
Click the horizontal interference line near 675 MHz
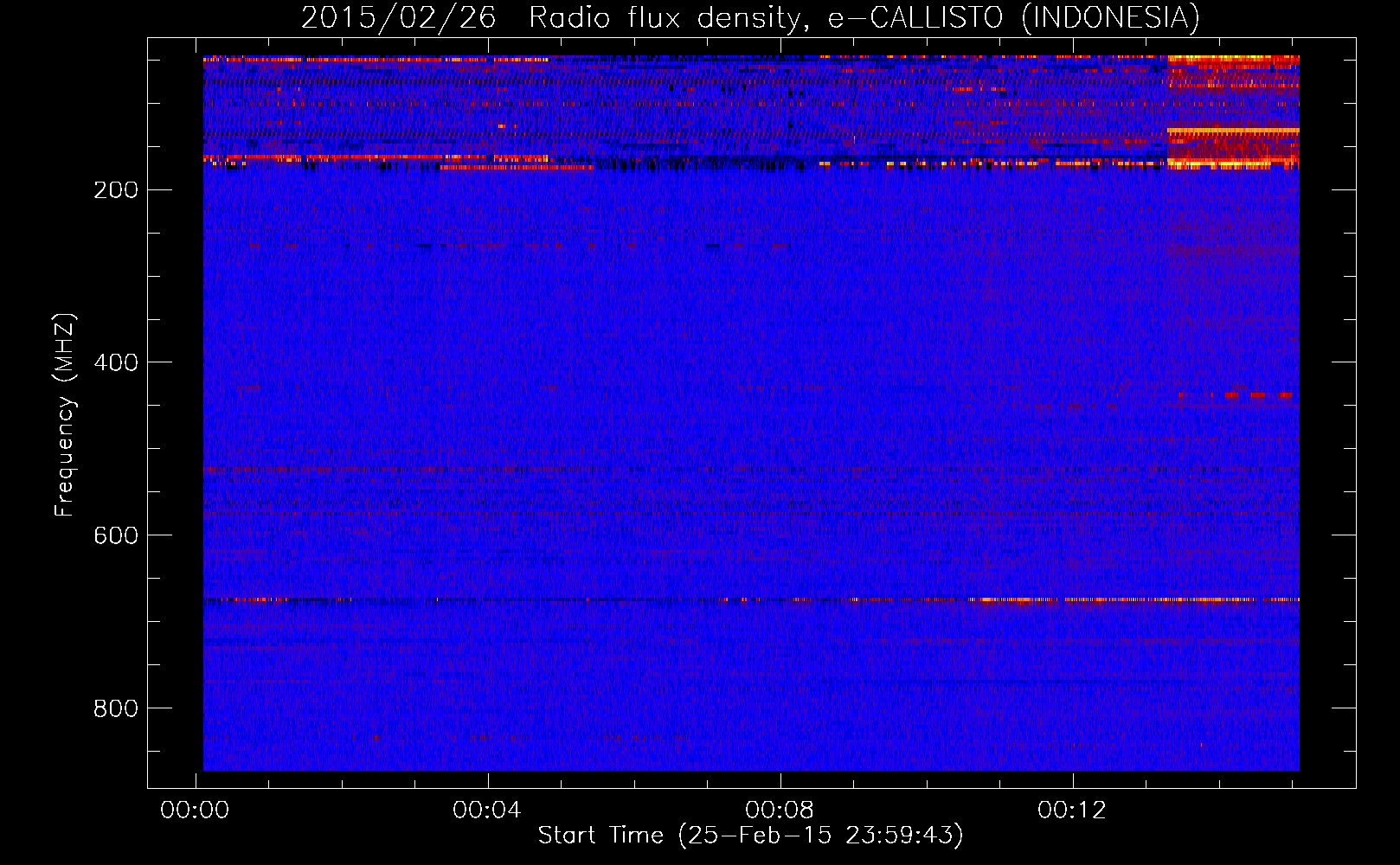[x=751, y=599]
